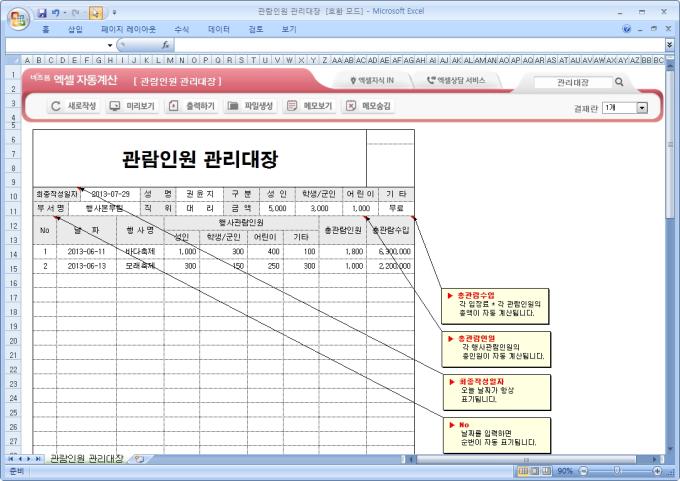Open the 보기 ribbon tab
Image resolution: width=680 pixels, height=481 pixels.
(x=289, y=29)
